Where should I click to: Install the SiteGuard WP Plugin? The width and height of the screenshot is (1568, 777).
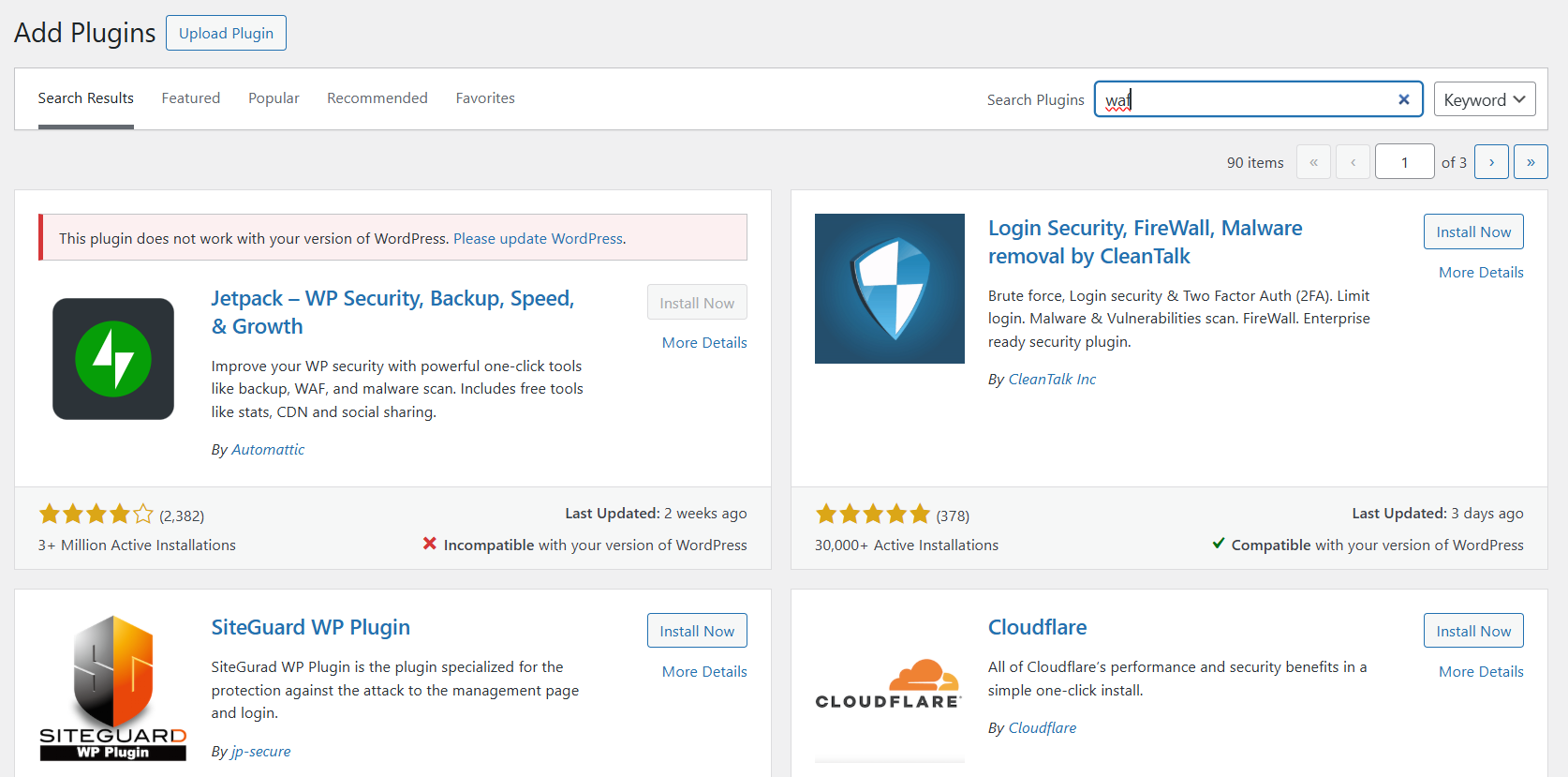coord(697,631)
